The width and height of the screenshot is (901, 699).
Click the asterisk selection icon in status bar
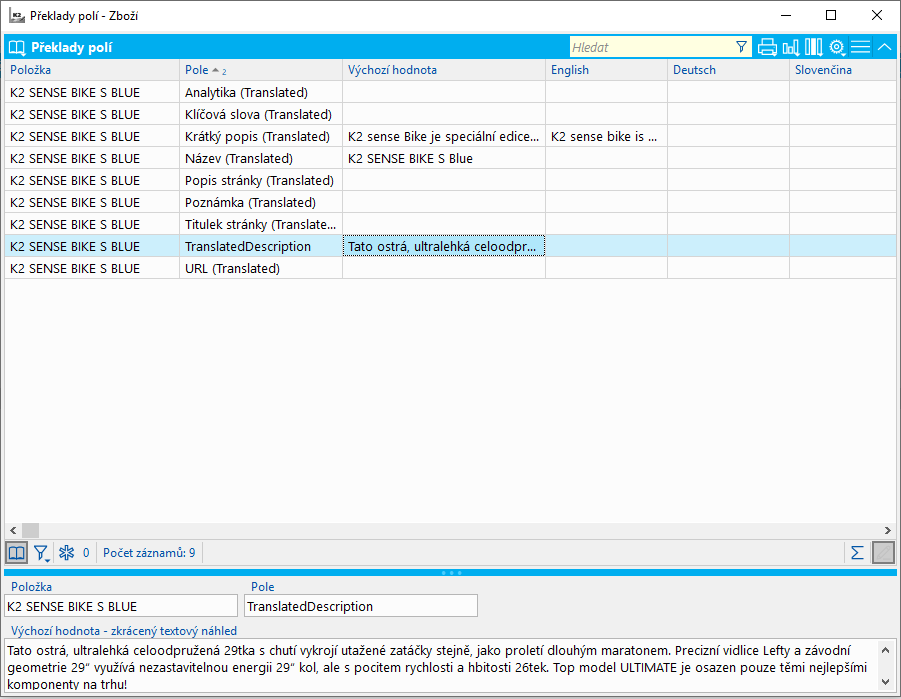point(67,553)
